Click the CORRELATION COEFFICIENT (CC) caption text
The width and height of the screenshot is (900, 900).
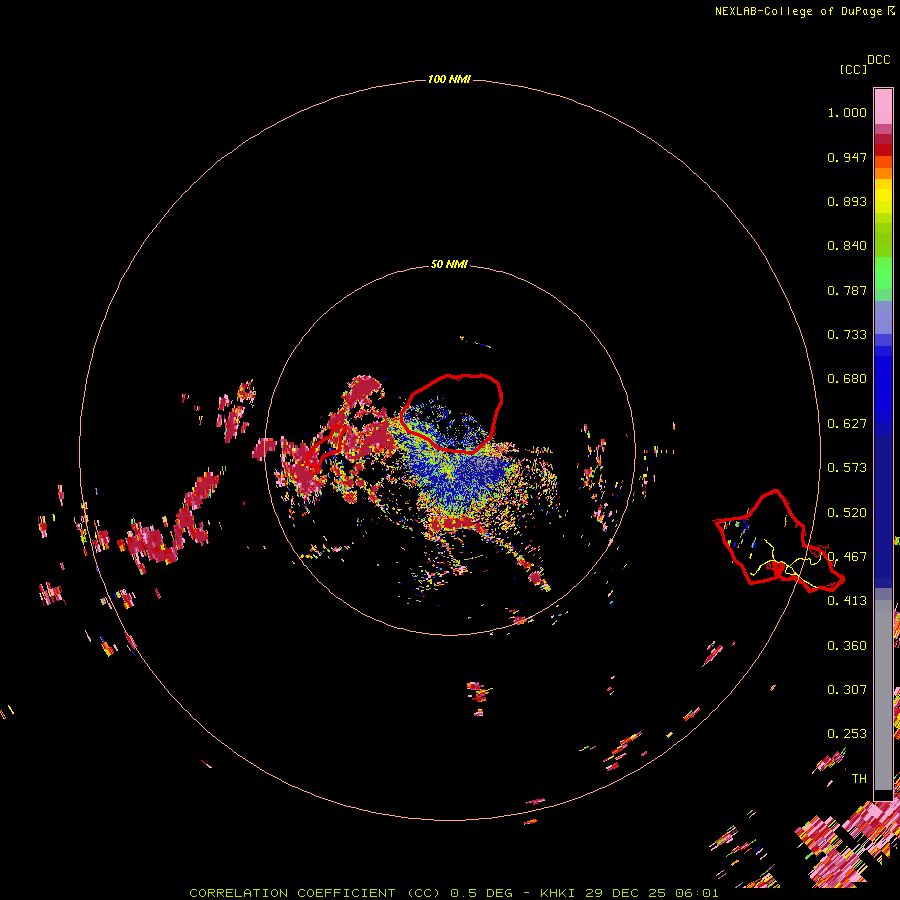click(315, 893)
